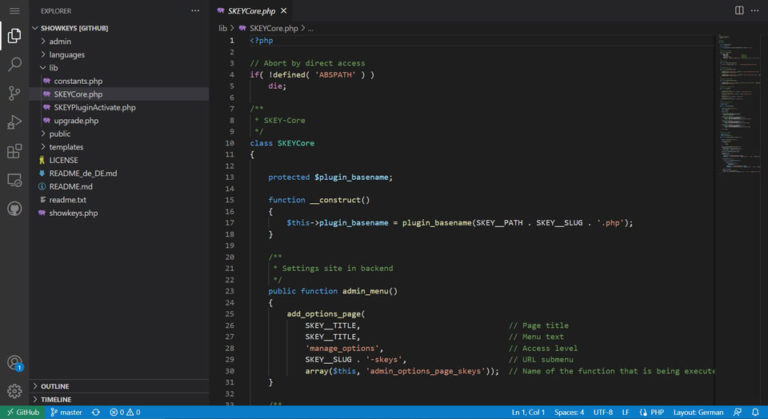The height and width of the screenshot is (419, 768).
Task: Change indentation via Spaces: 4
Action: click(x=569, y=412)
